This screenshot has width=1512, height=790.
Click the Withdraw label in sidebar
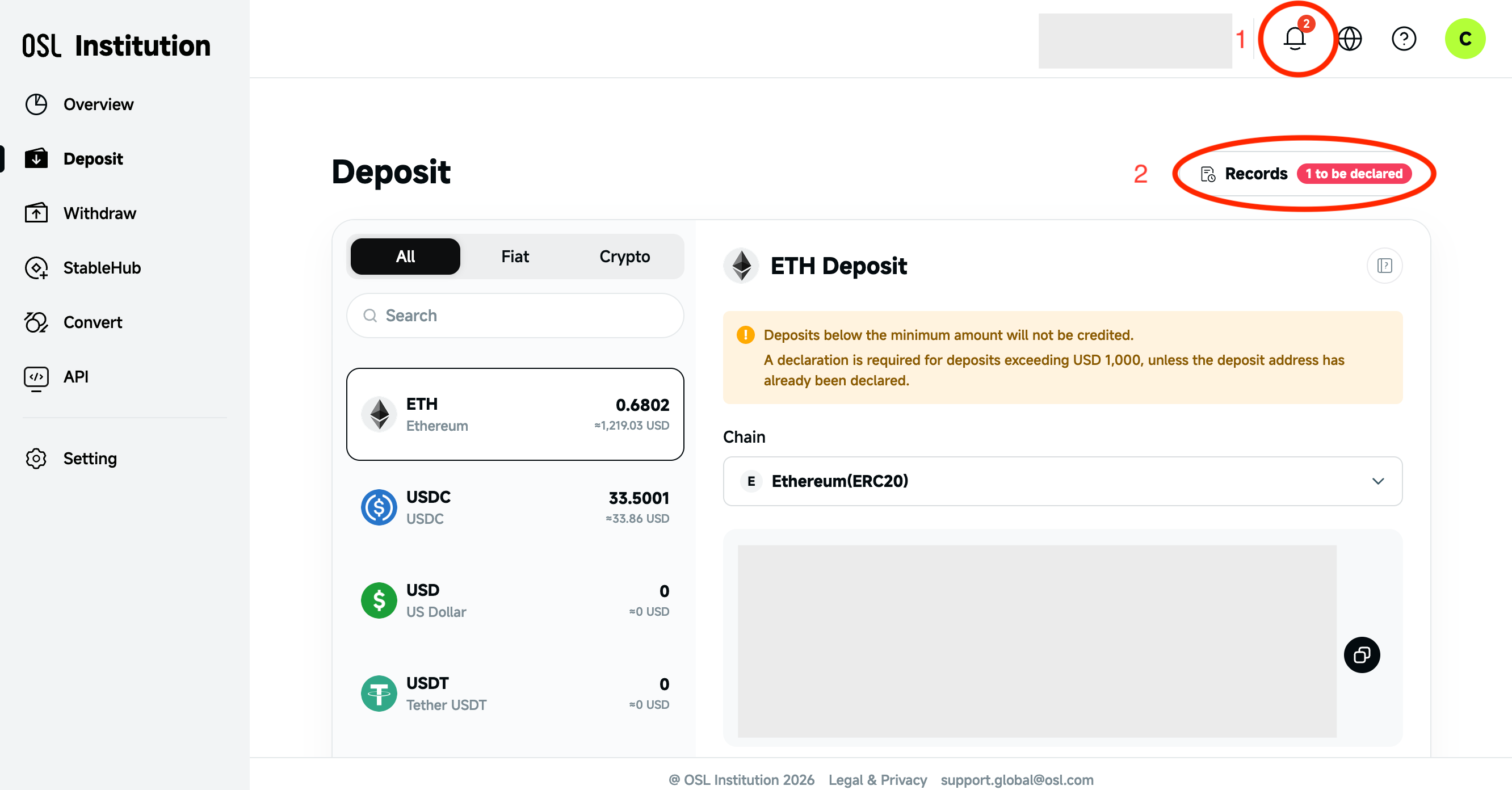click(x=100, y=213)
